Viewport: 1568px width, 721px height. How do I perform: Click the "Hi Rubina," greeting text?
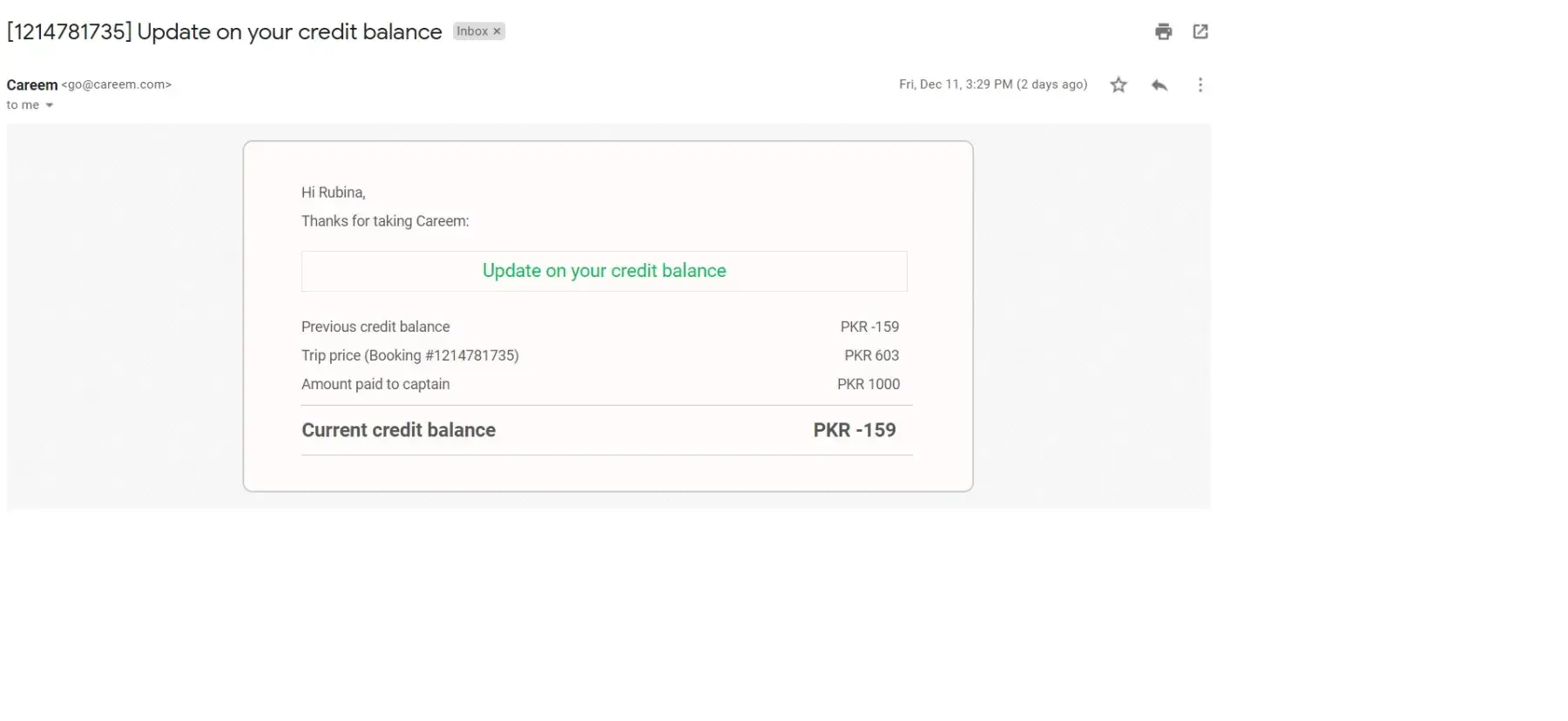pos(333,192)
